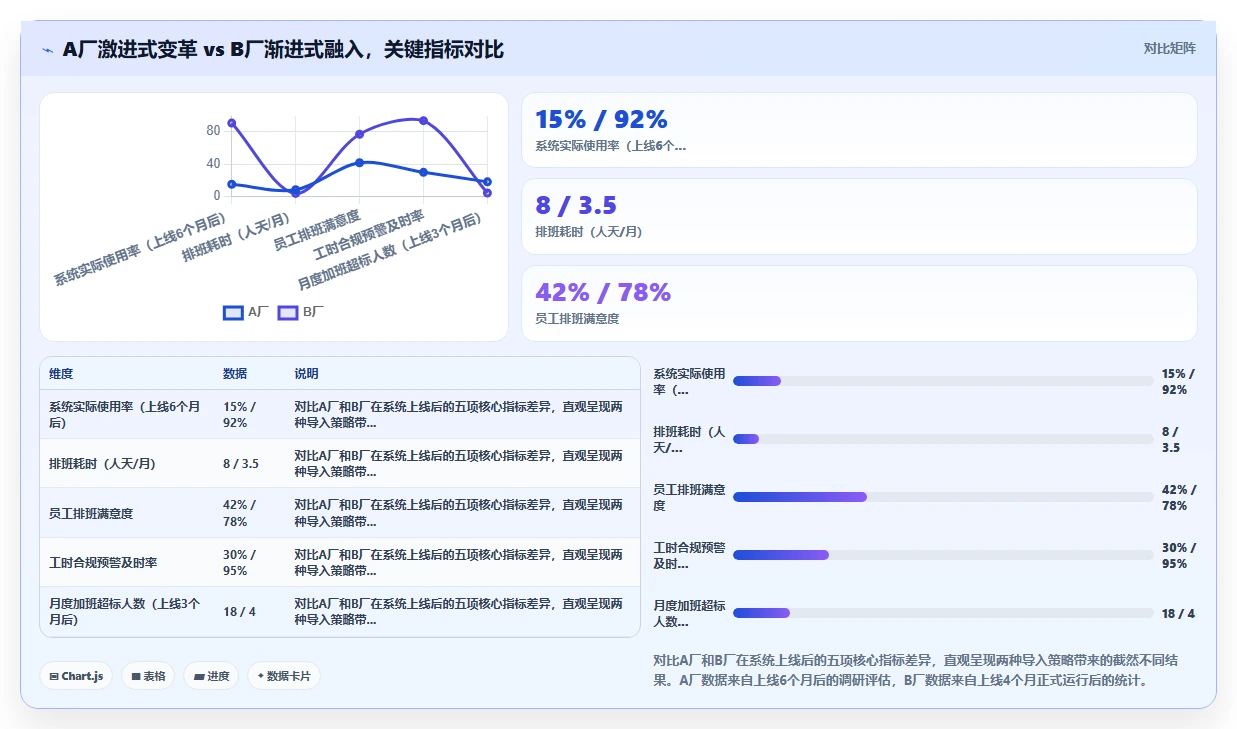The width and height of the screenshot is (1237, 729).
Task: Click the chart y-axis label 40
Action: click(213, 163)
